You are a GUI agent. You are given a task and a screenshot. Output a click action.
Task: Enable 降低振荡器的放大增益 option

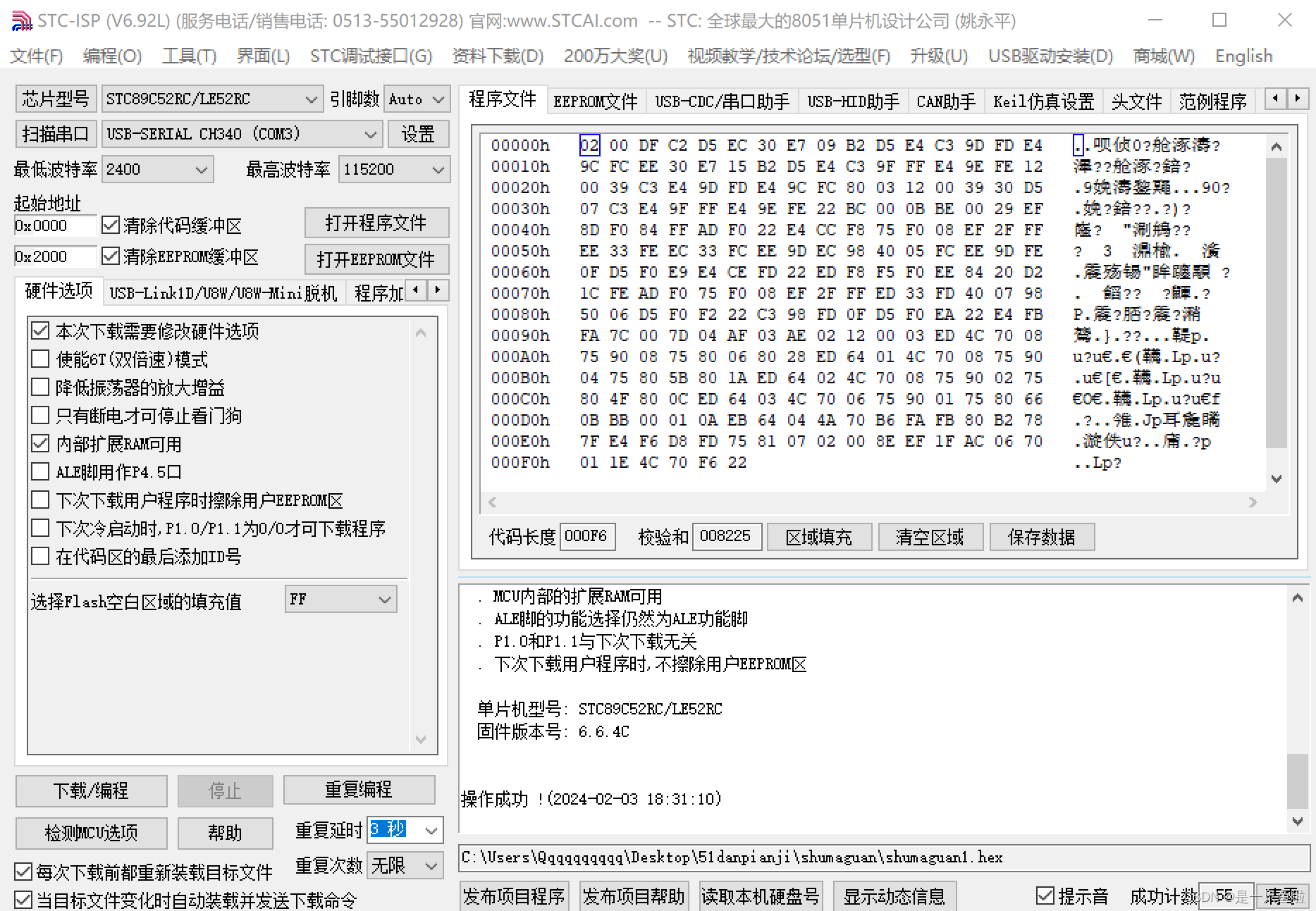tap(40, 387)
